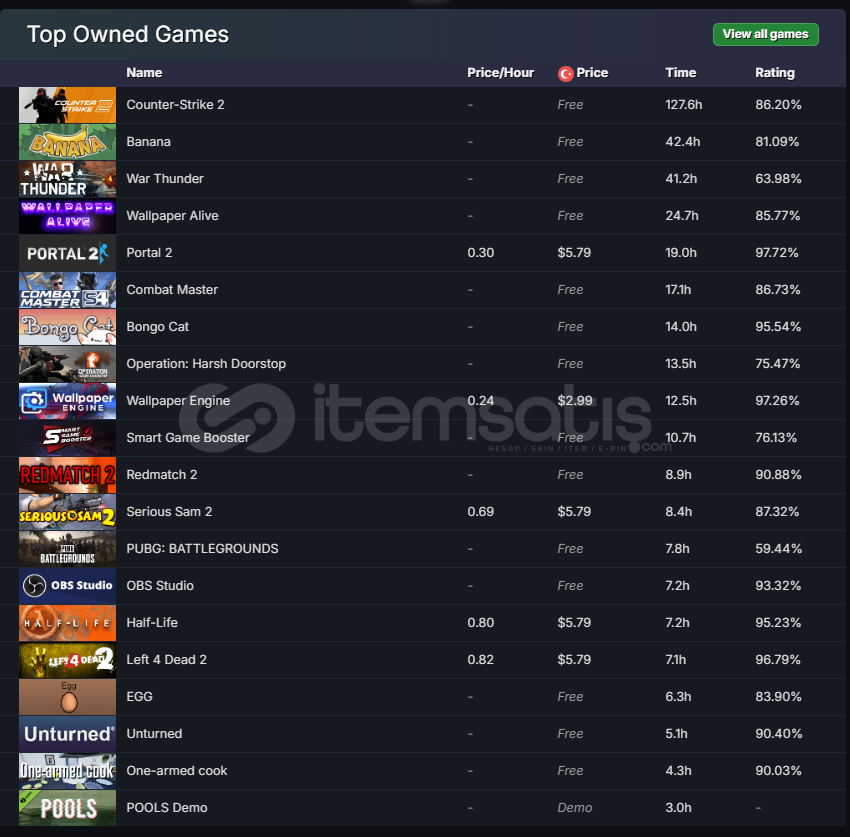Select the 59.44% PUBG rating

(x=778, y=549)
